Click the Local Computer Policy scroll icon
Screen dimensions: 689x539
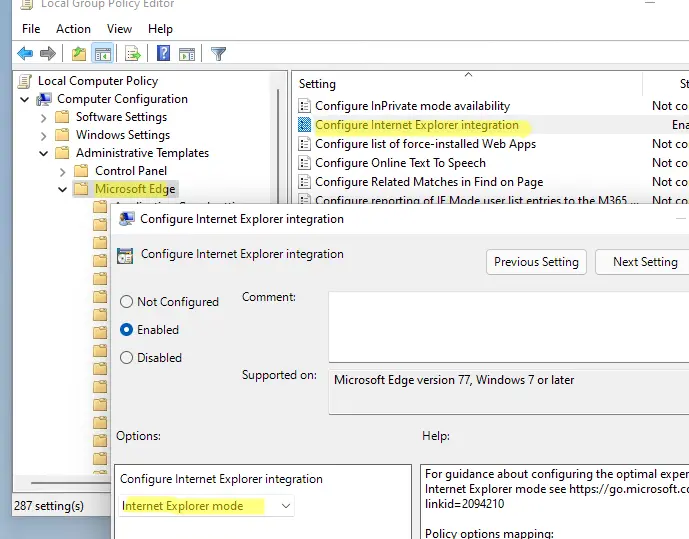[x=25, y=81]
